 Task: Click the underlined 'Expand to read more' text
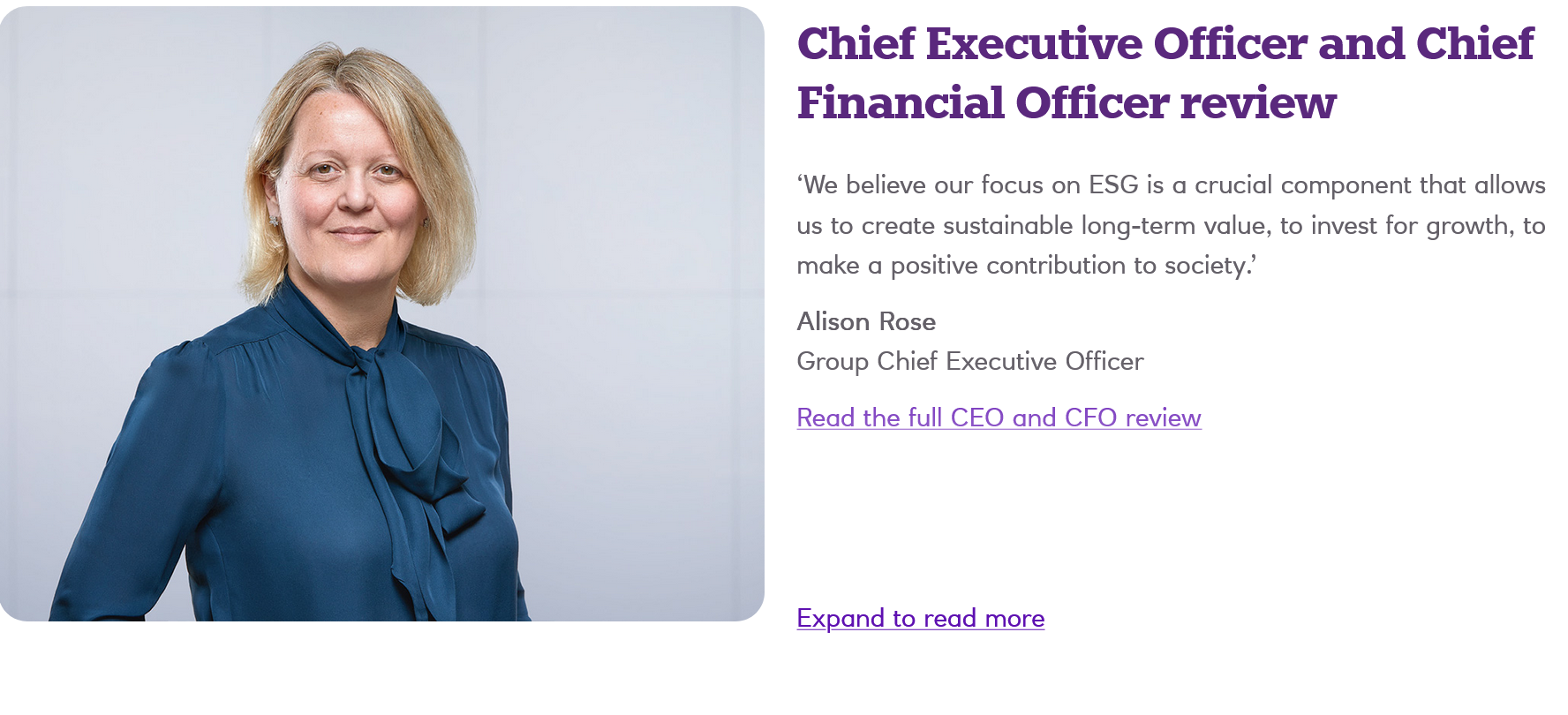point(920,619)
